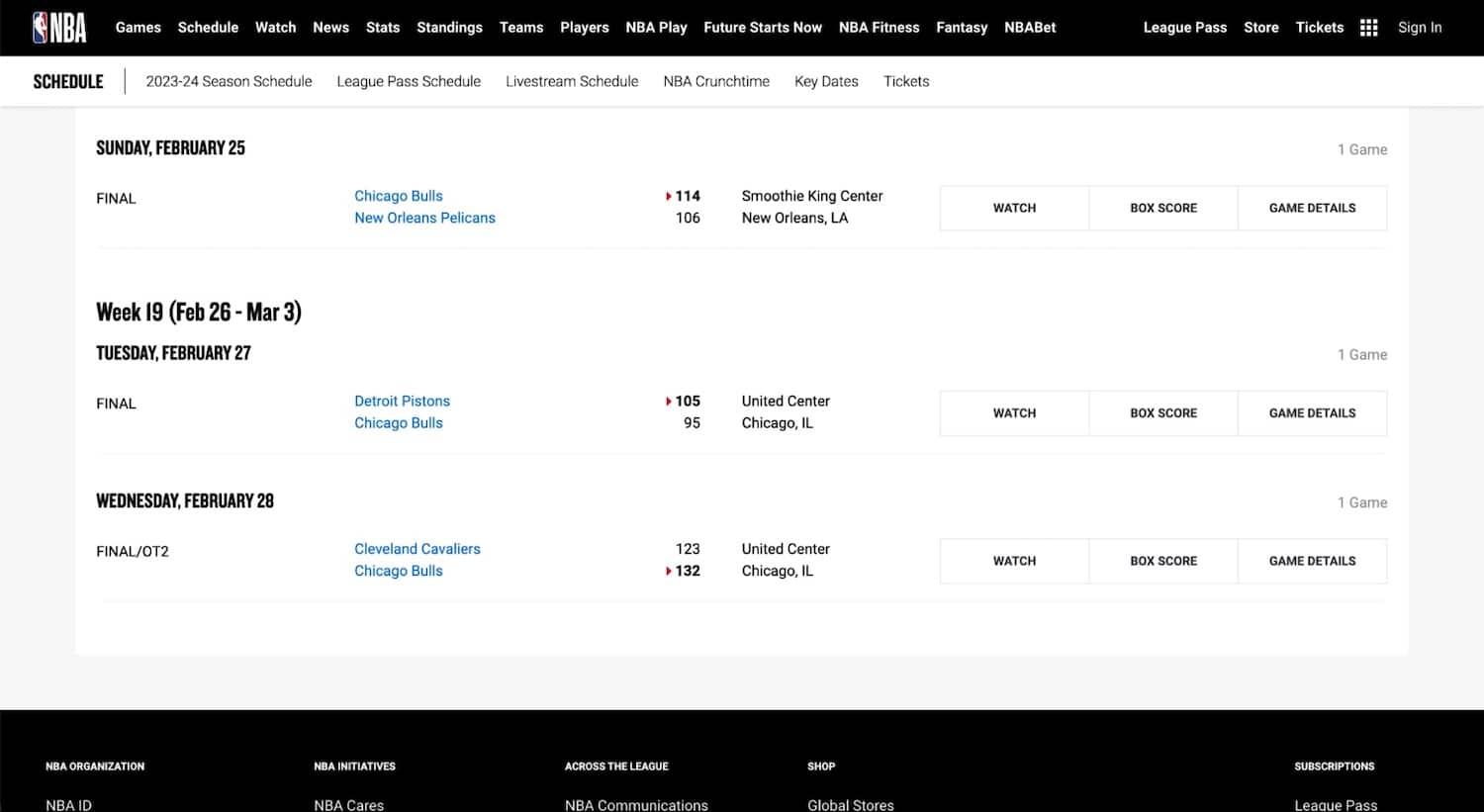Open the Games menu
Image resolution: width=1484 pixels, height=812 pixels.
(138, 27)
